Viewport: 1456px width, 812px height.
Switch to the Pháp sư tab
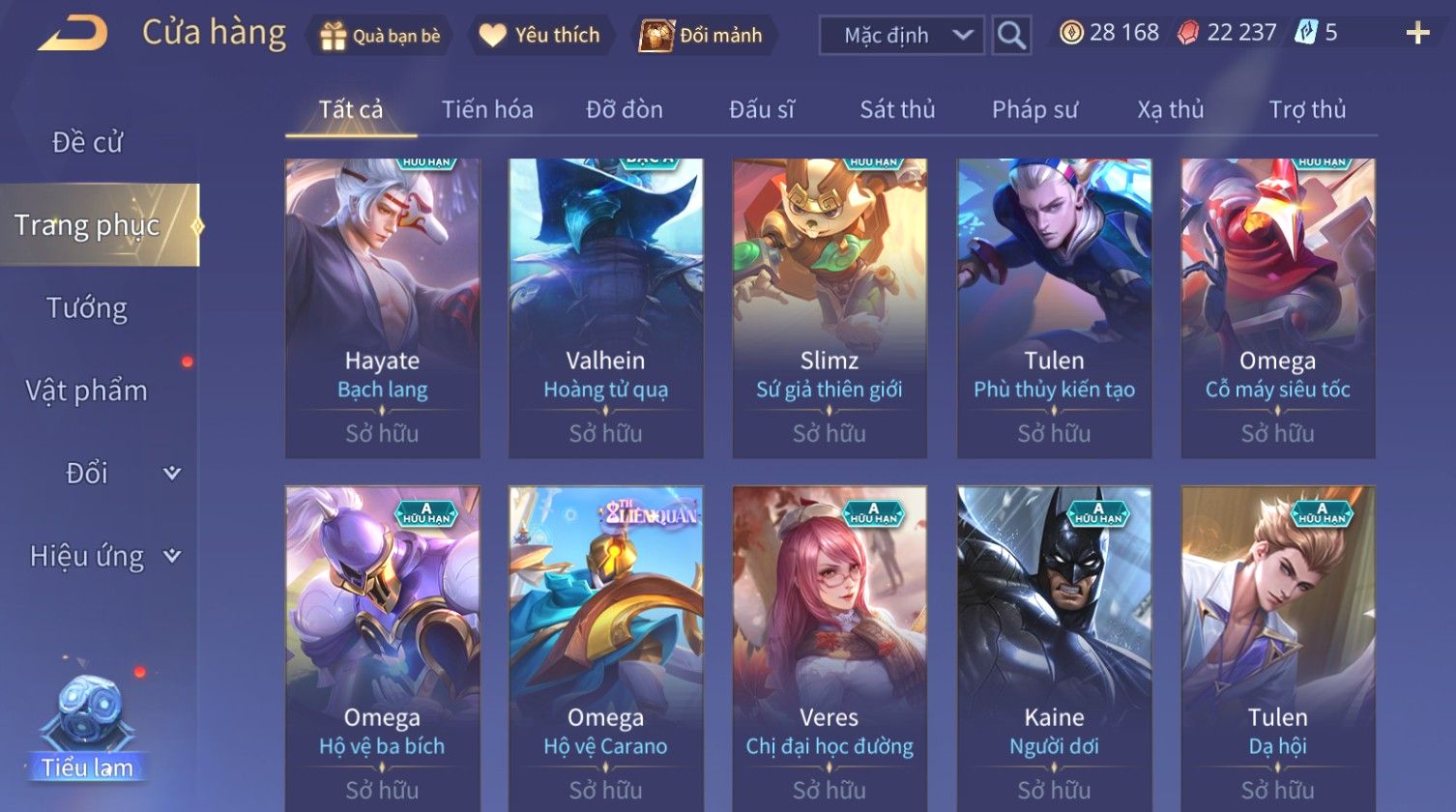tap(1034, 109)
